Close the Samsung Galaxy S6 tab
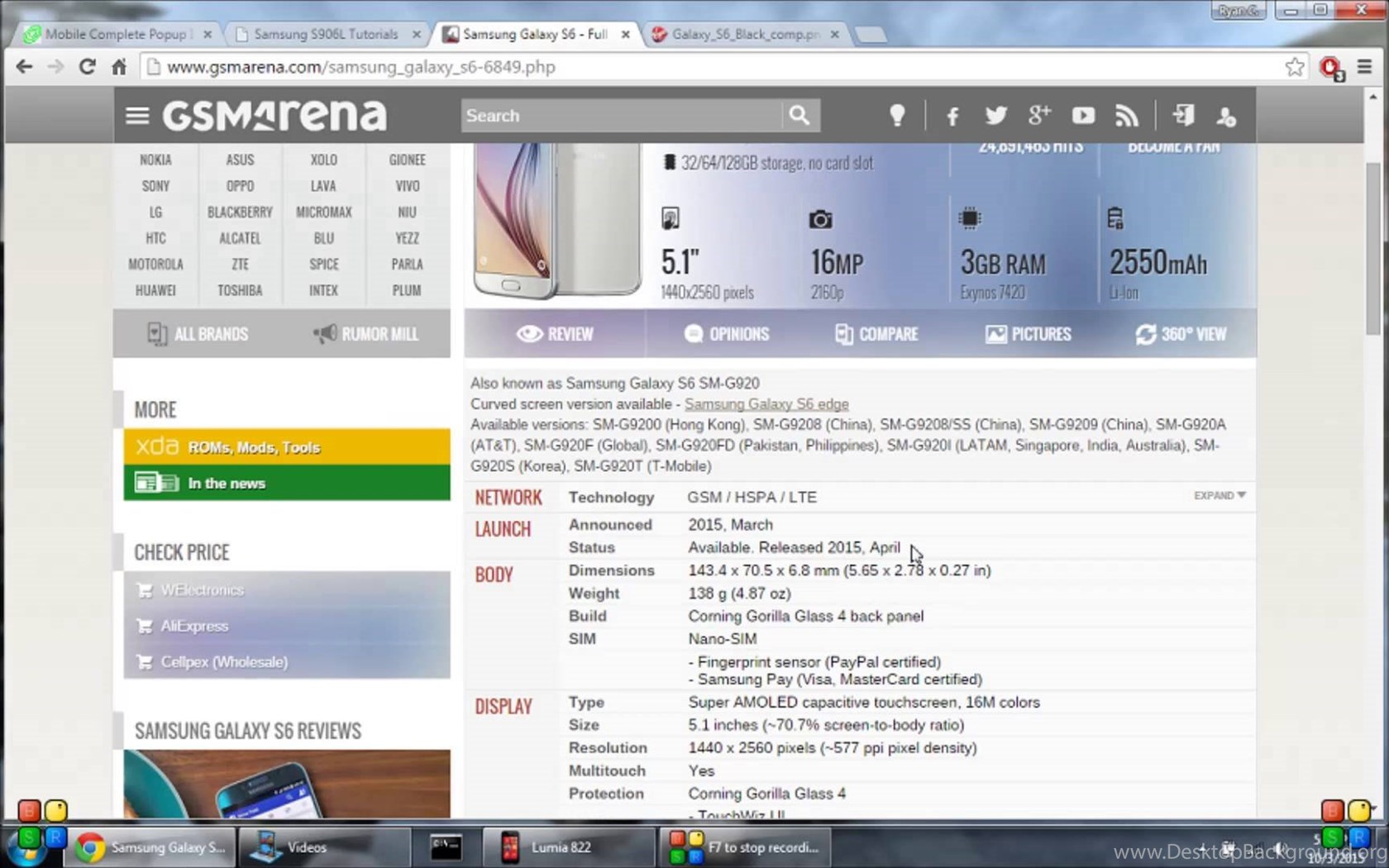The image size is (1389, 868). pos(626,34)
